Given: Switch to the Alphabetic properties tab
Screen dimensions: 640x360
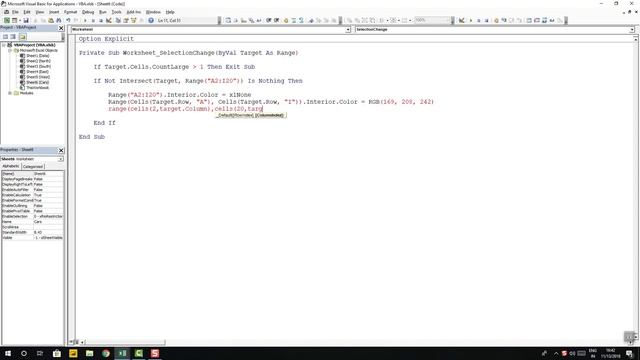Looking at the screenshot, I should (11, 166).
